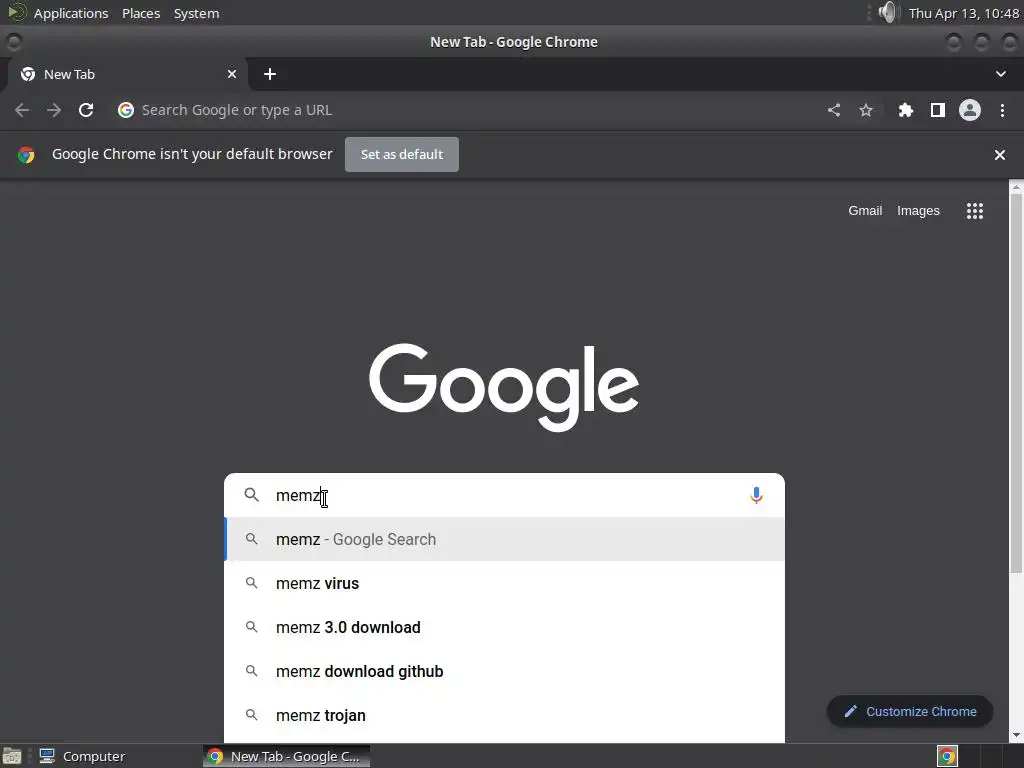Open the tab search dropdown chevron
The height and width of the screenshot is (768, 1024).
[x=1000, y=74]
